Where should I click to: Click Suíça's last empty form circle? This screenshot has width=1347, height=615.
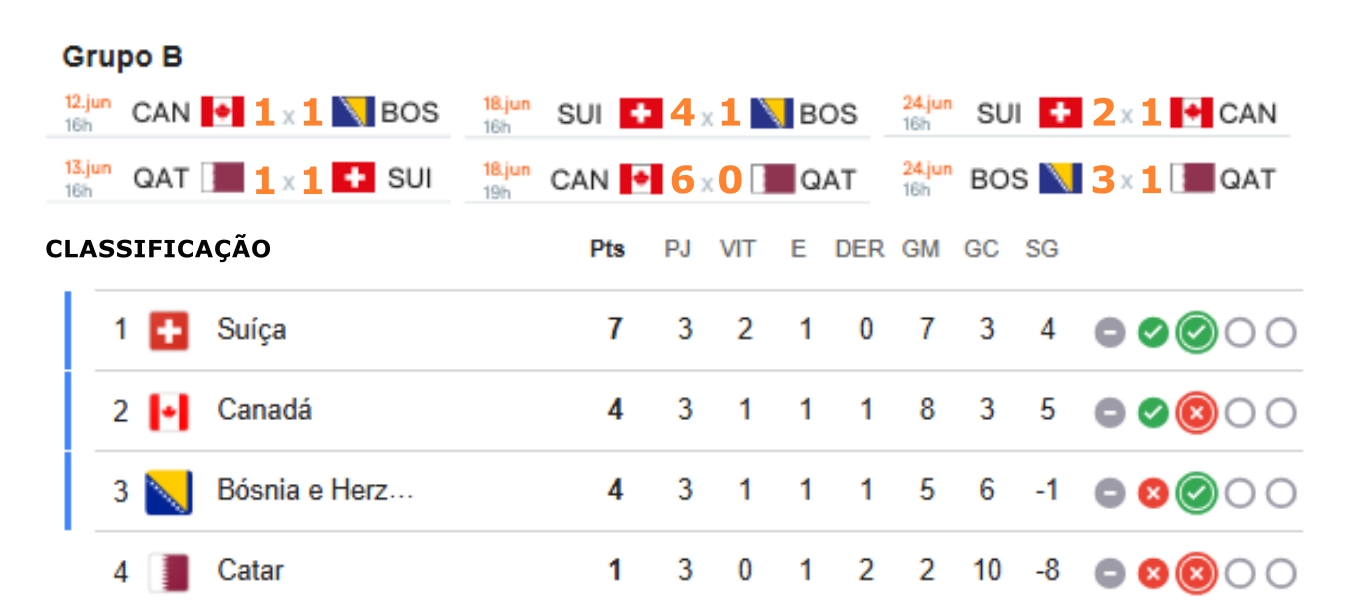[1281, 332]
